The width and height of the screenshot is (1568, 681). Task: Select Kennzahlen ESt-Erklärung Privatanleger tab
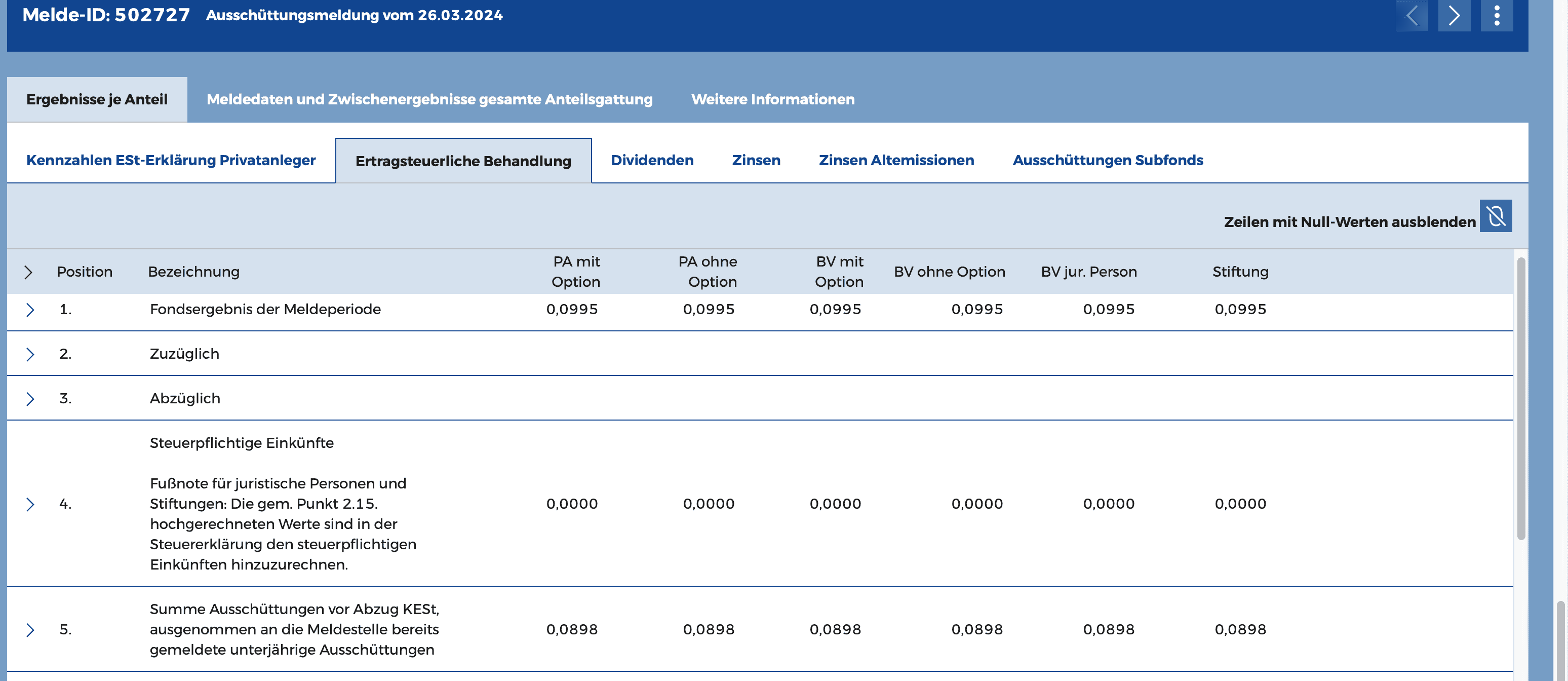pos(171,160)
